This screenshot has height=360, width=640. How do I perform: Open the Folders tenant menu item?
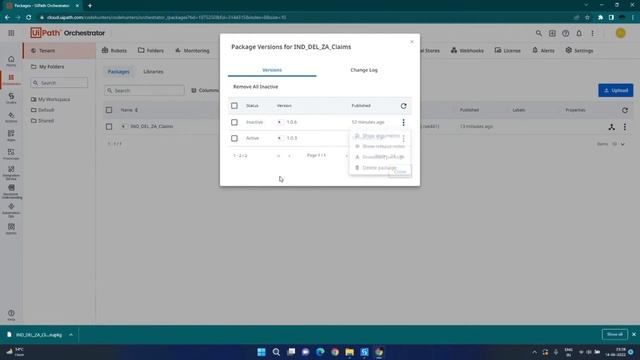pos(151,51)
